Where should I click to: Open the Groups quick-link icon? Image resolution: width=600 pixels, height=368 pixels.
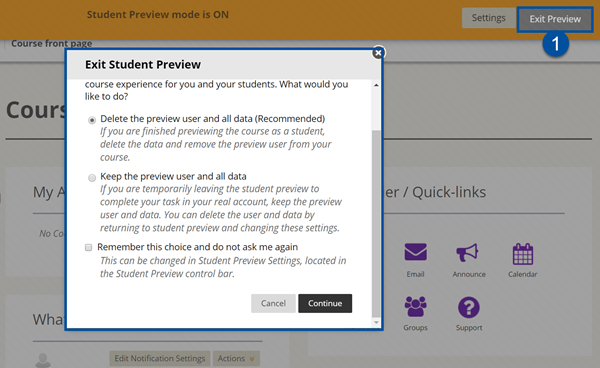(415, 306)
